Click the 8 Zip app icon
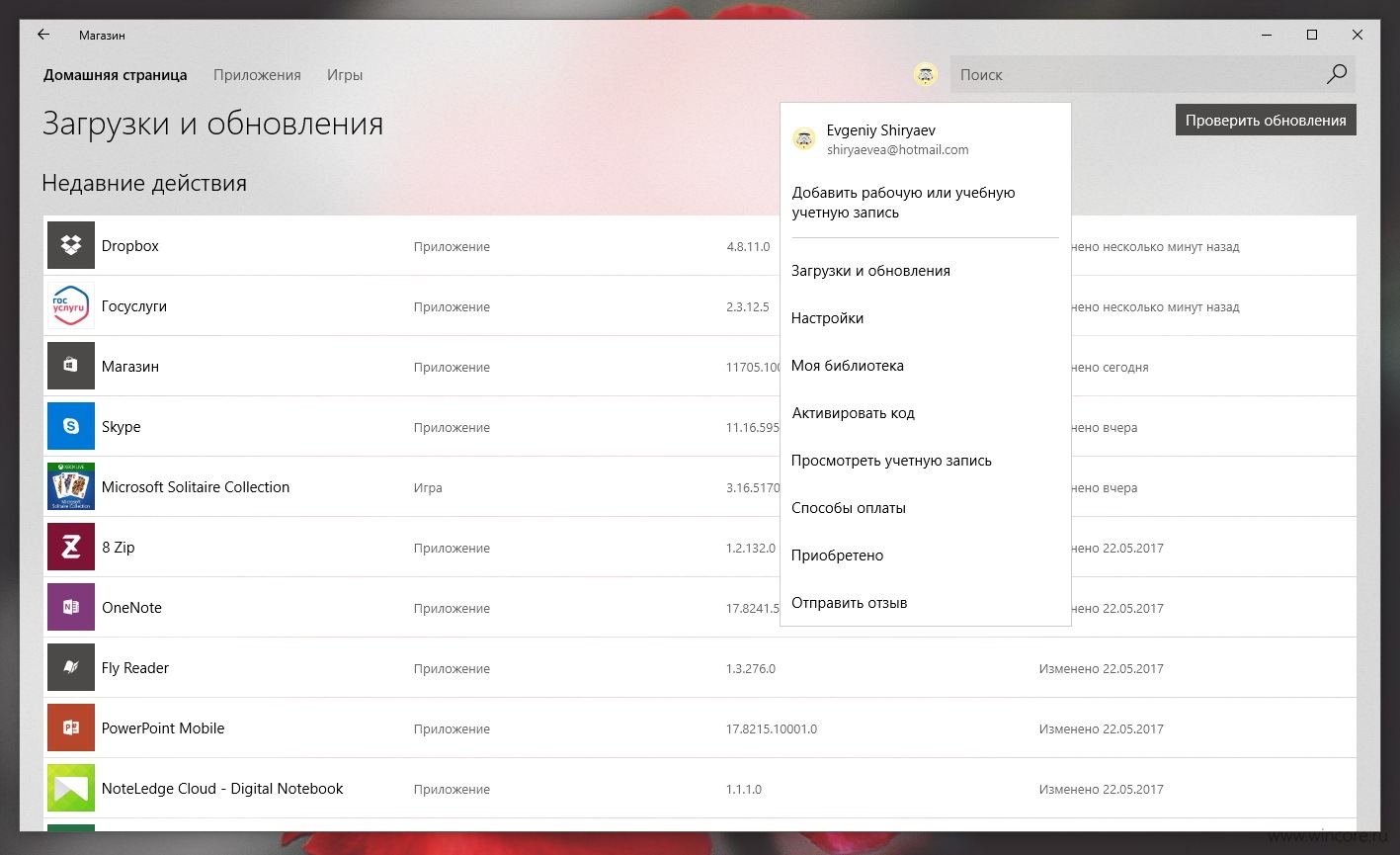The width and height of the screenshot is (1400, 855). pyautogui.click(x=71, y=548)
